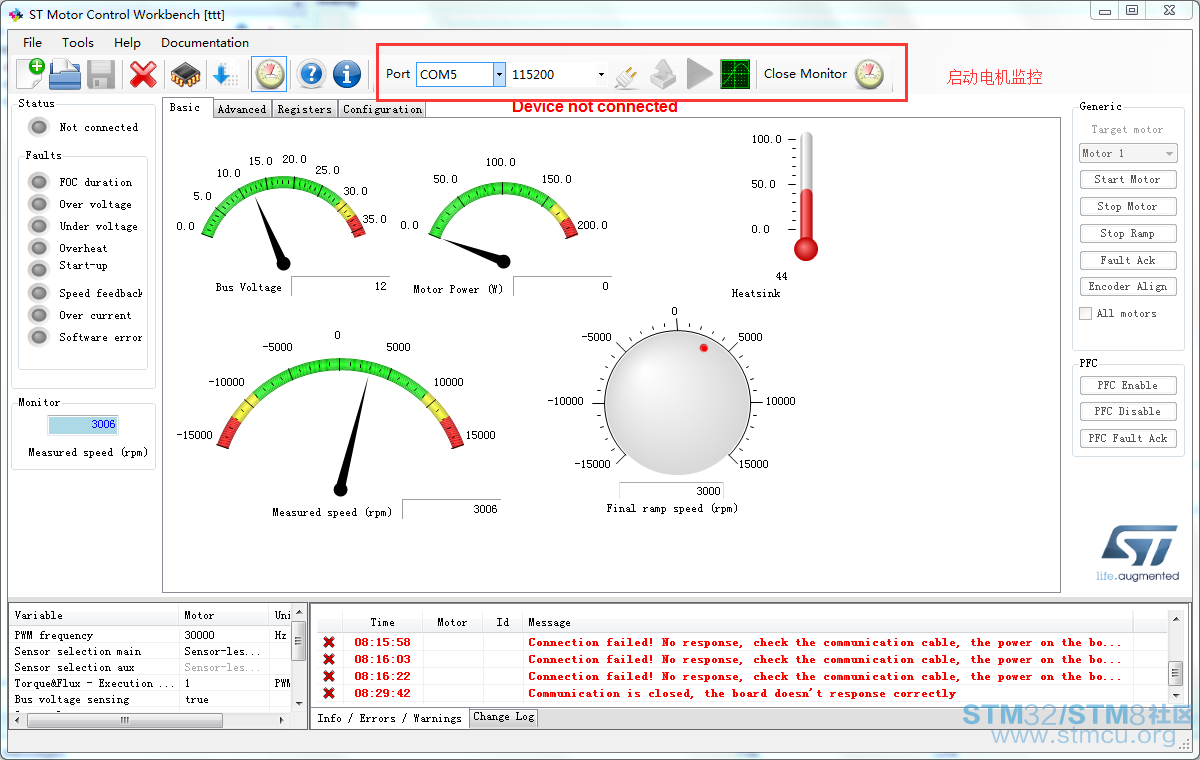This screenshot has height=760, width=1200.
Task: Click the blue download arrow icon
Action: [226, 74]
